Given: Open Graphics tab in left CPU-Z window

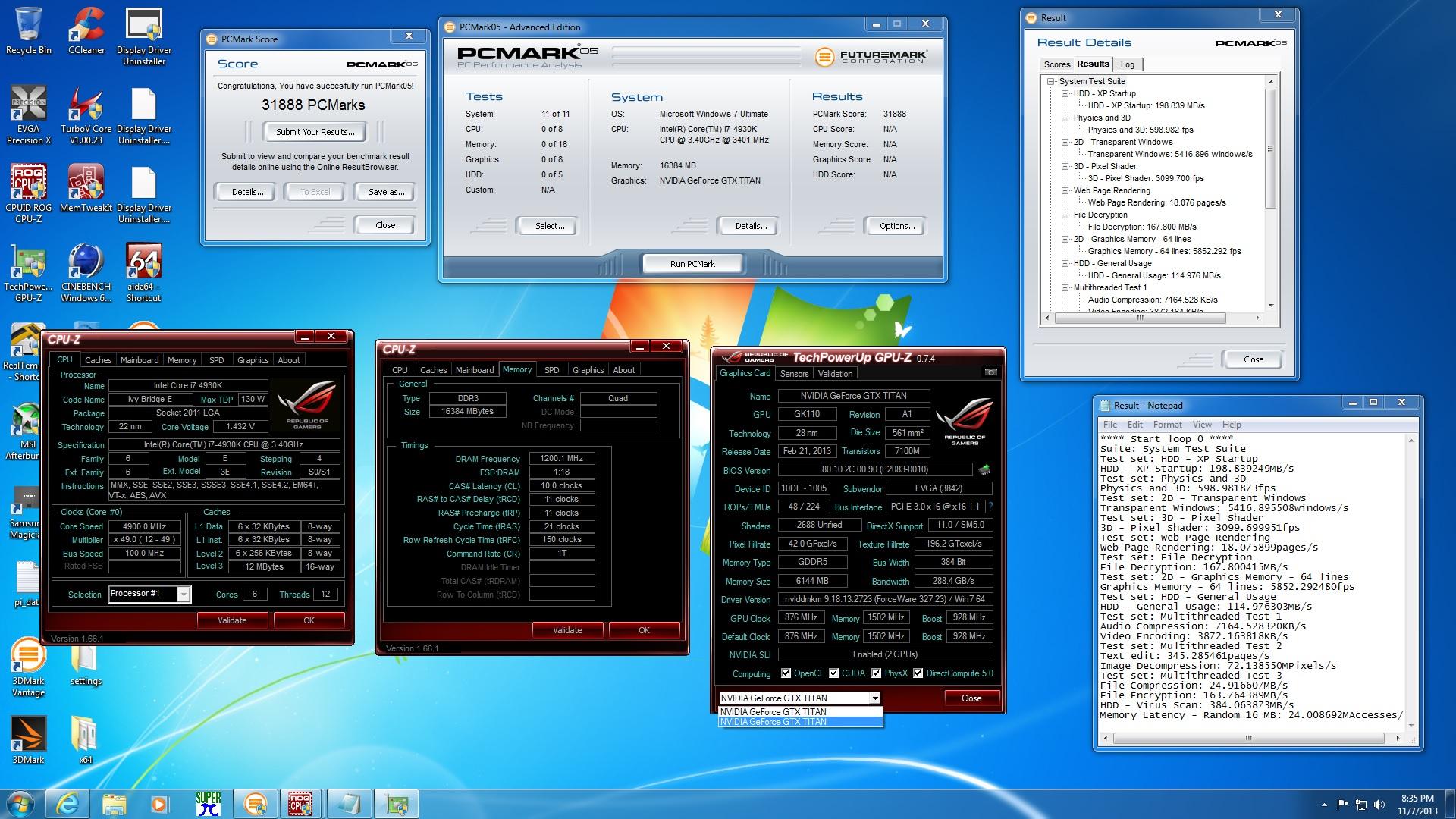Looking at the screenshot, I should pyautogui.click(x=253, y=360).
